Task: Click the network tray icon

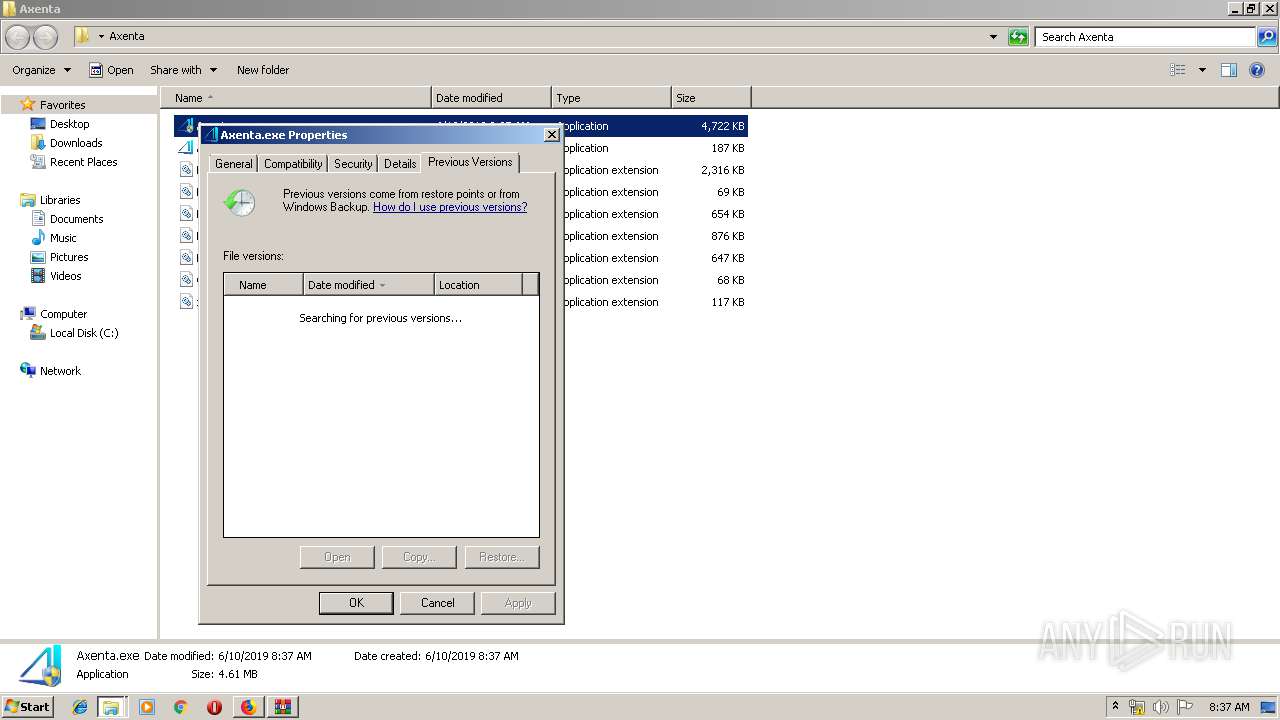Action: [x=1137, y=707]
